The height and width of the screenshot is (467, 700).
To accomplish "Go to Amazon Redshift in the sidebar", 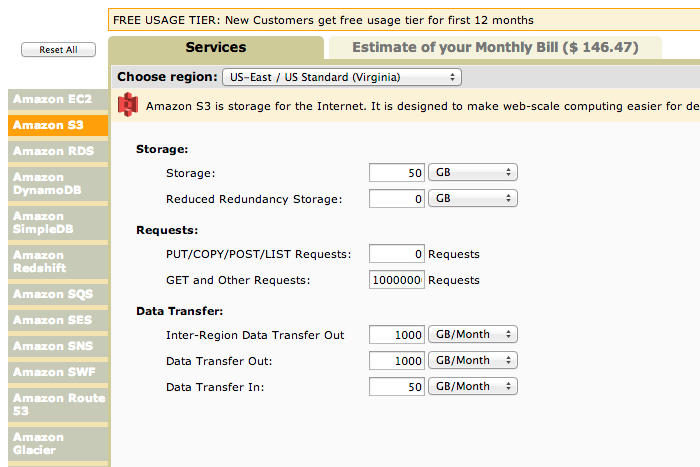I will click(x=58, y=262).
